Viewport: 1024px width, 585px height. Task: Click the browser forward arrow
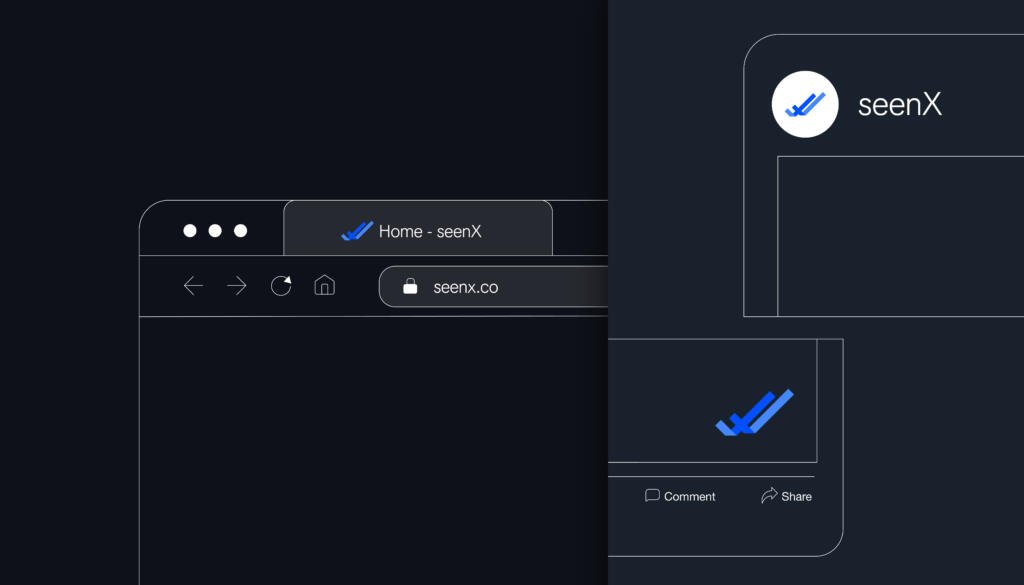237,287
